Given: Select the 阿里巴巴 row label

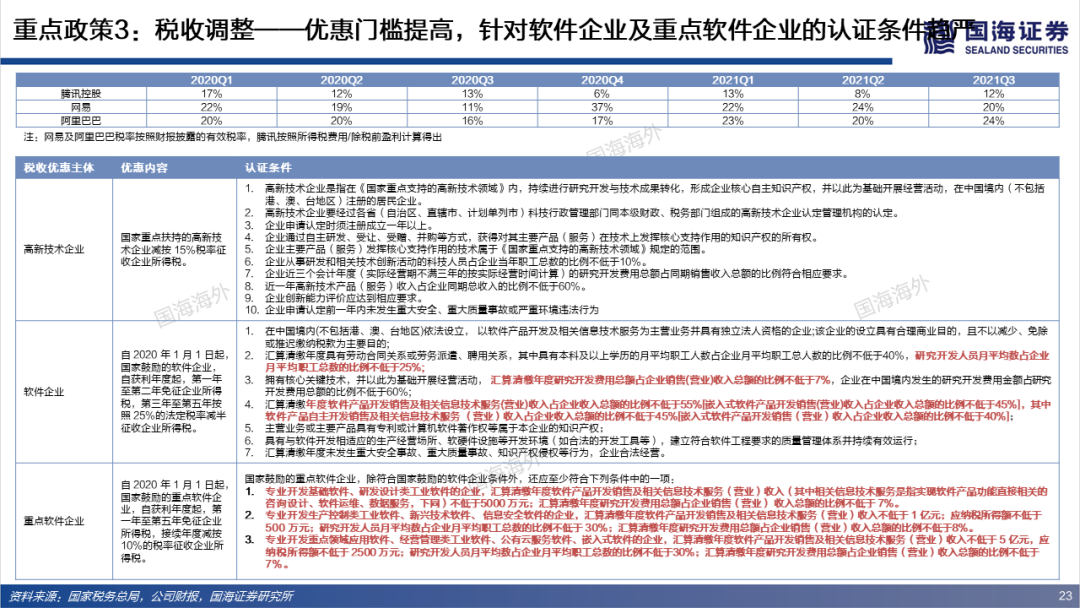Looking at the screenshot, I should pos(81,120).
